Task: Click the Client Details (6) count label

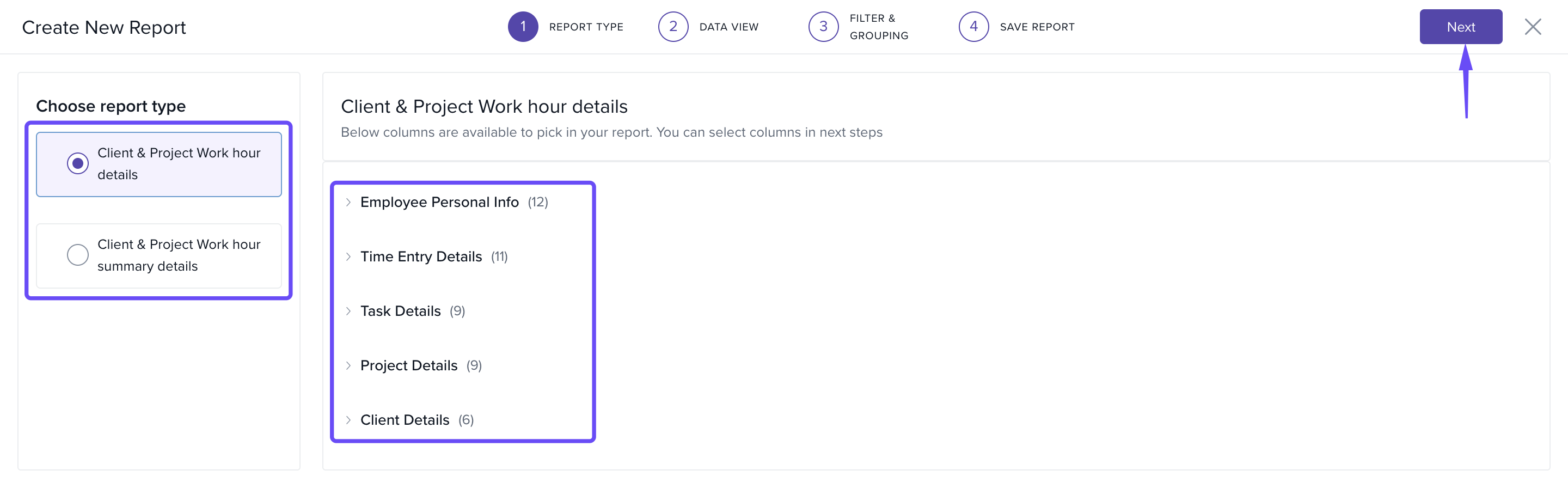Action: pyautogui.click(x=465, y=420)
